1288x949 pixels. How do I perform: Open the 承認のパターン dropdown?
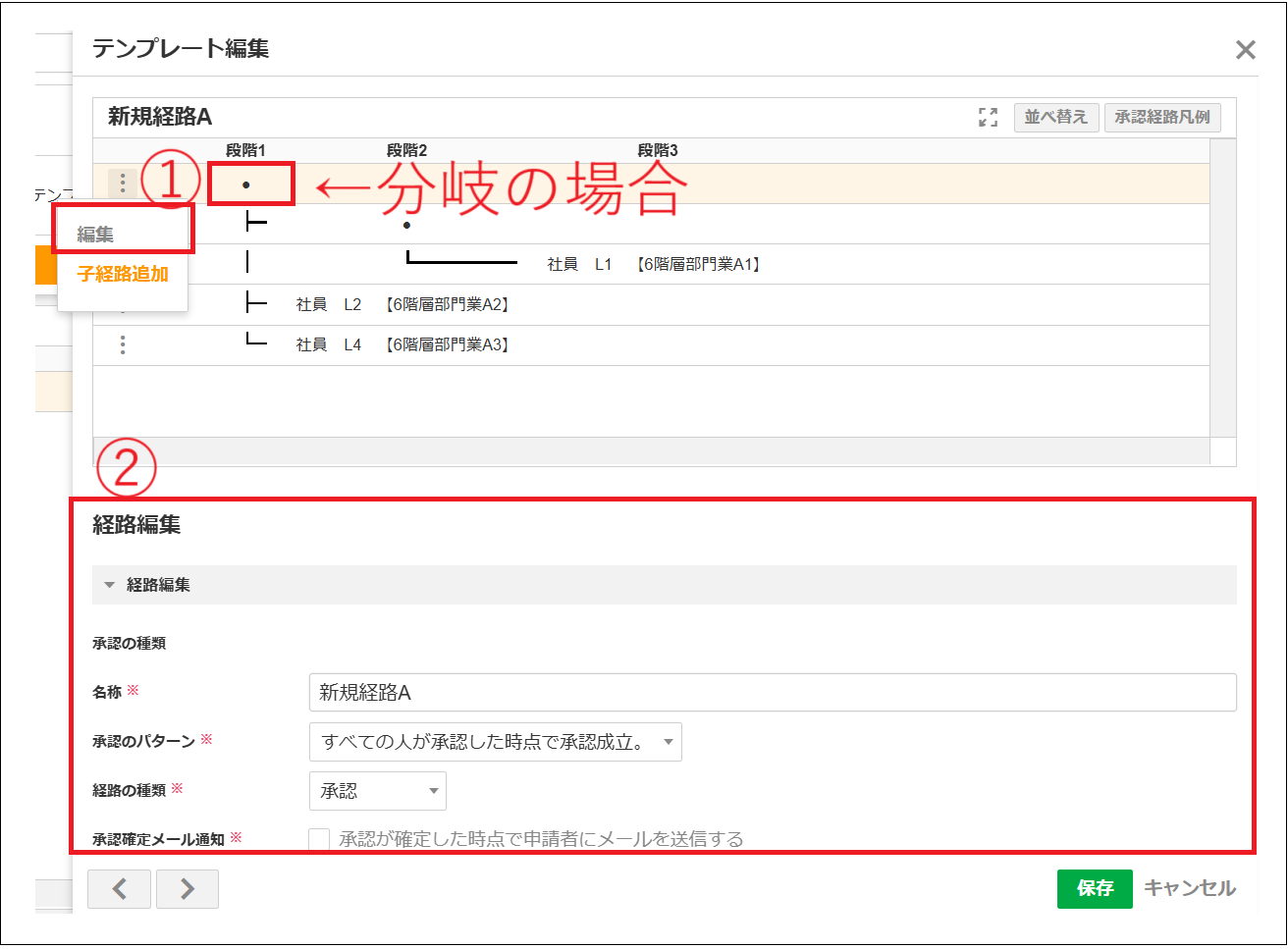pos(494,742)
